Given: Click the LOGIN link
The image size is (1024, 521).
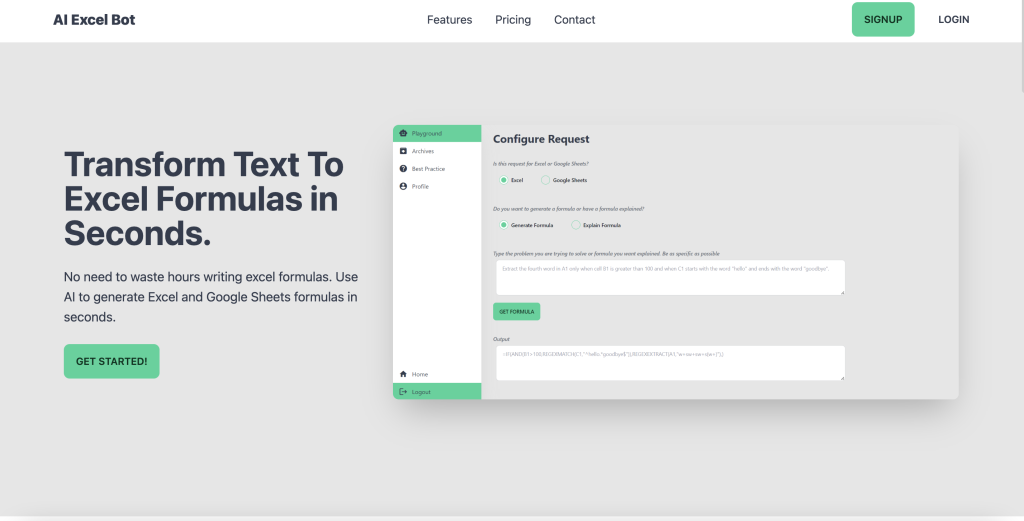Looking at the screenshot, I should pyautogui.click(x=953, y=20).
